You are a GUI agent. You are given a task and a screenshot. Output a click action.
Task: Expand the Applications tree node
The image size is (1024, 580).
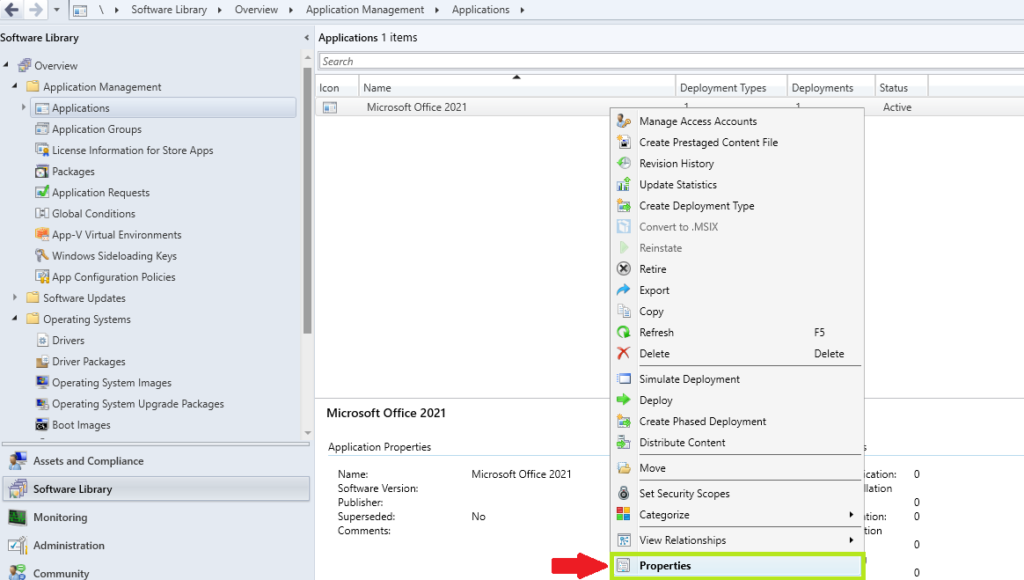24,107
